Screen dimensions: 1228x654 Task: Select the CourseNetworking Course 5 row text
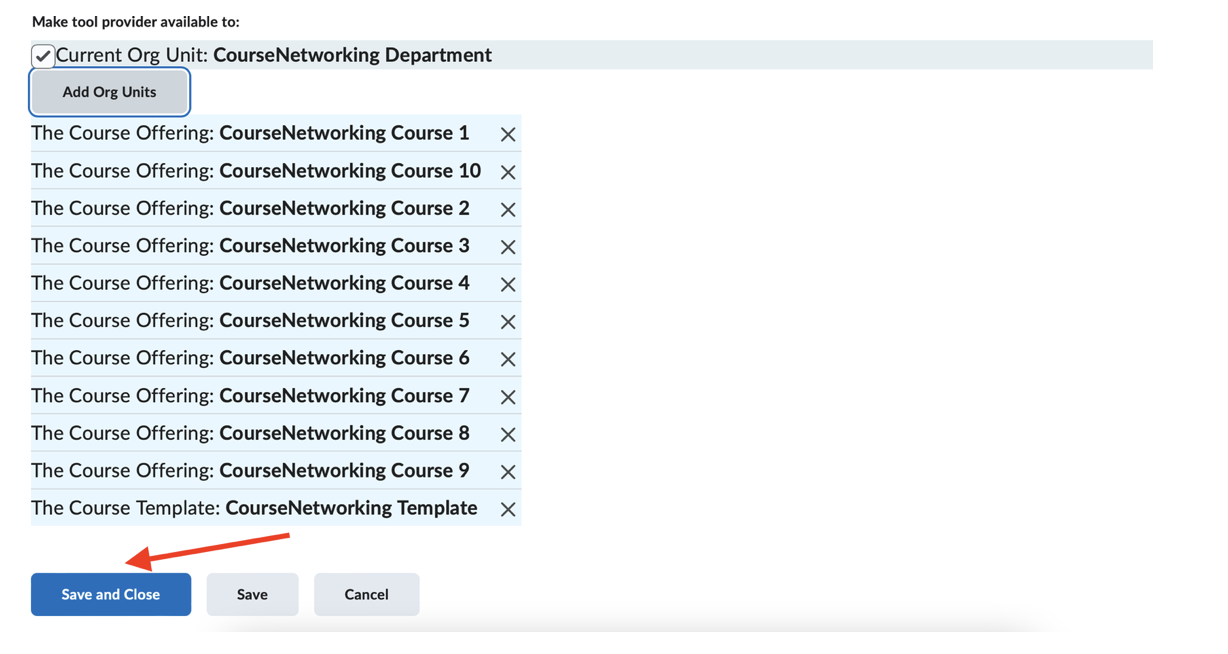tap(250, 321)
